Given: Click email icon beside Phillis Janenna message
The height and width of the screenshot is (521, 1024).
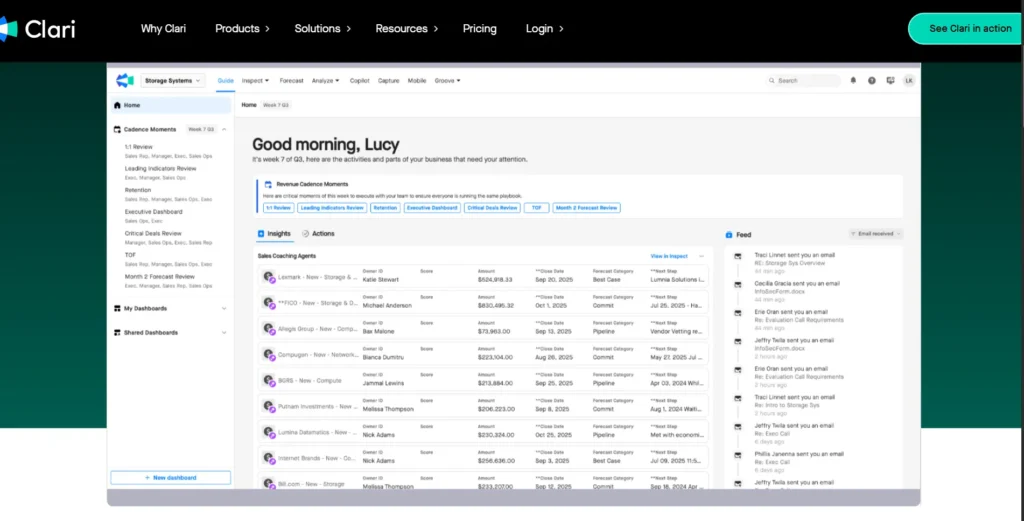Looking at the screenshot, I should (738, 455).
